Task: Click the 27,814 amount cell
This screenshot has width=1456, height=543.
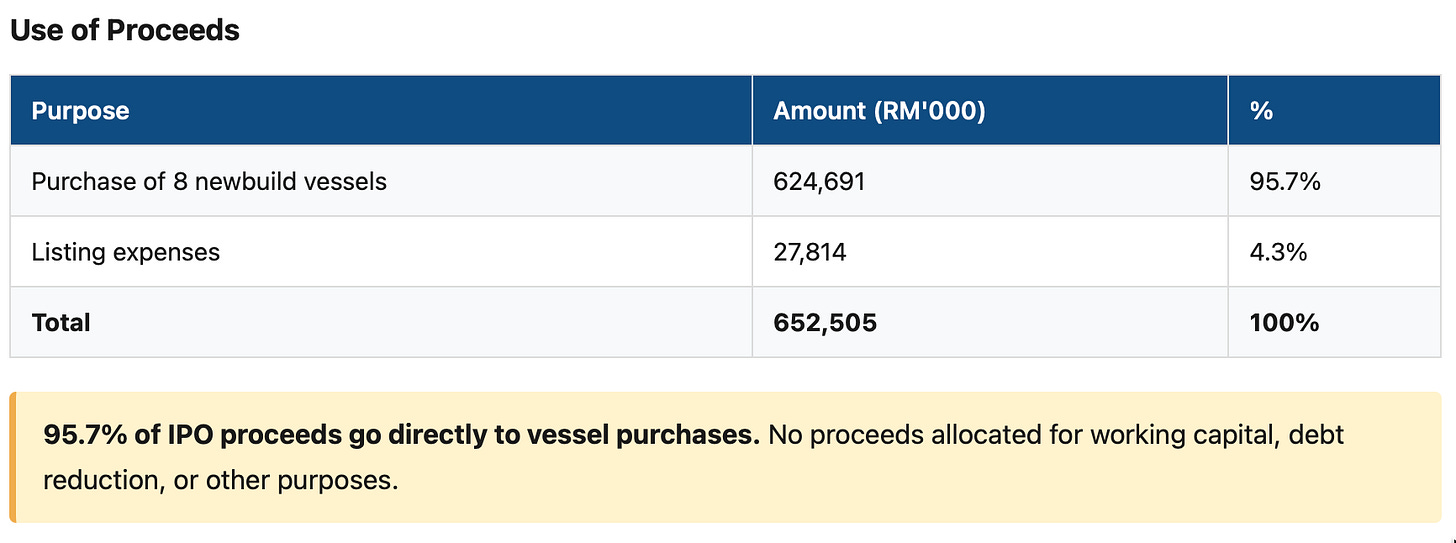Action: coord(810,252)
